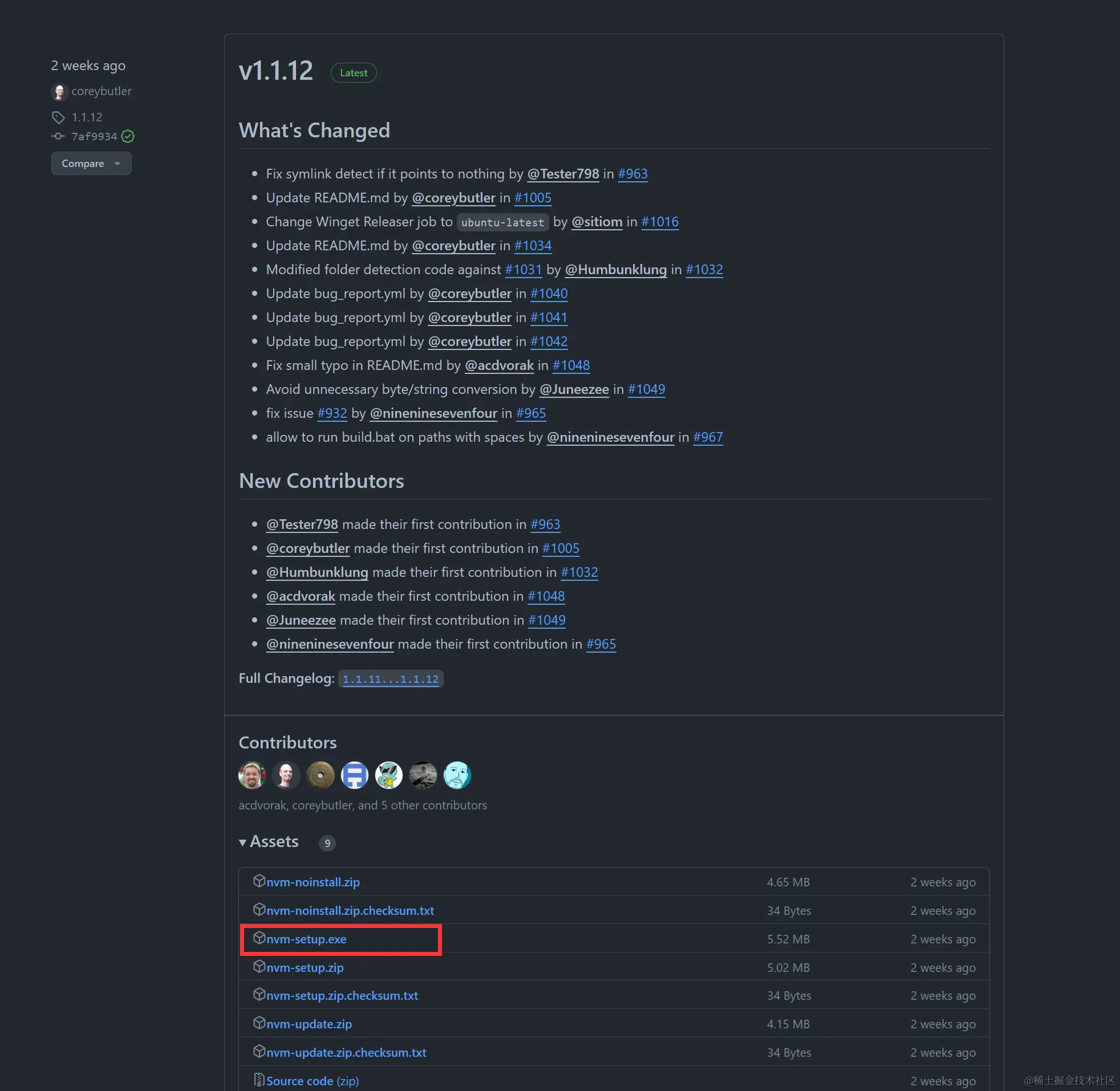Image resolution: width=1120 pixels, height=1091 pixels.
Task: Open pull request #1016 link
Action: coord(660,222)
